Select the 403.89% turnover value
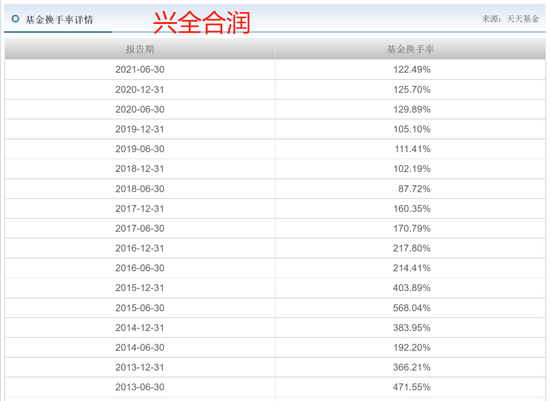This screenshot has width=550, height=401. point(412,288)
